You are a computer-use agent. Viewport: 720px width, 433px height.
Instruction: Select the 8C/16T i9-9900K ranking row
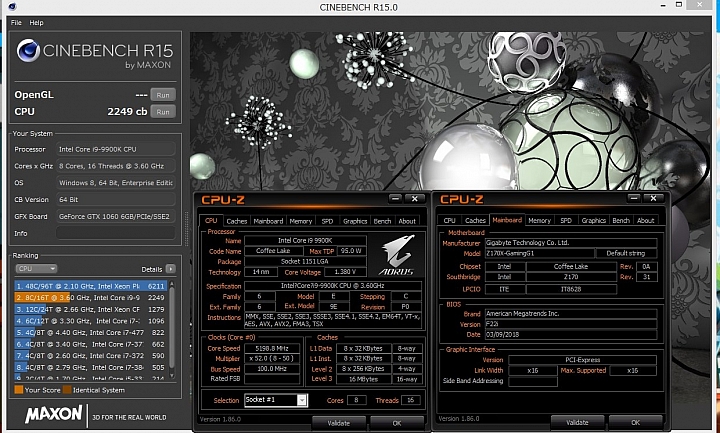coord(90,298)
